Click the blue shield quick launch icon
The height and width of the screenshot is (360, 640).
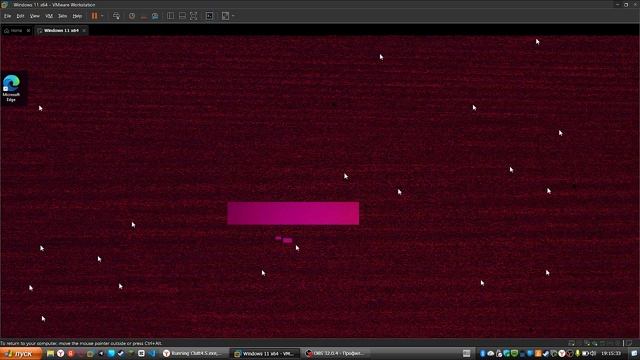tap(111, 353)
